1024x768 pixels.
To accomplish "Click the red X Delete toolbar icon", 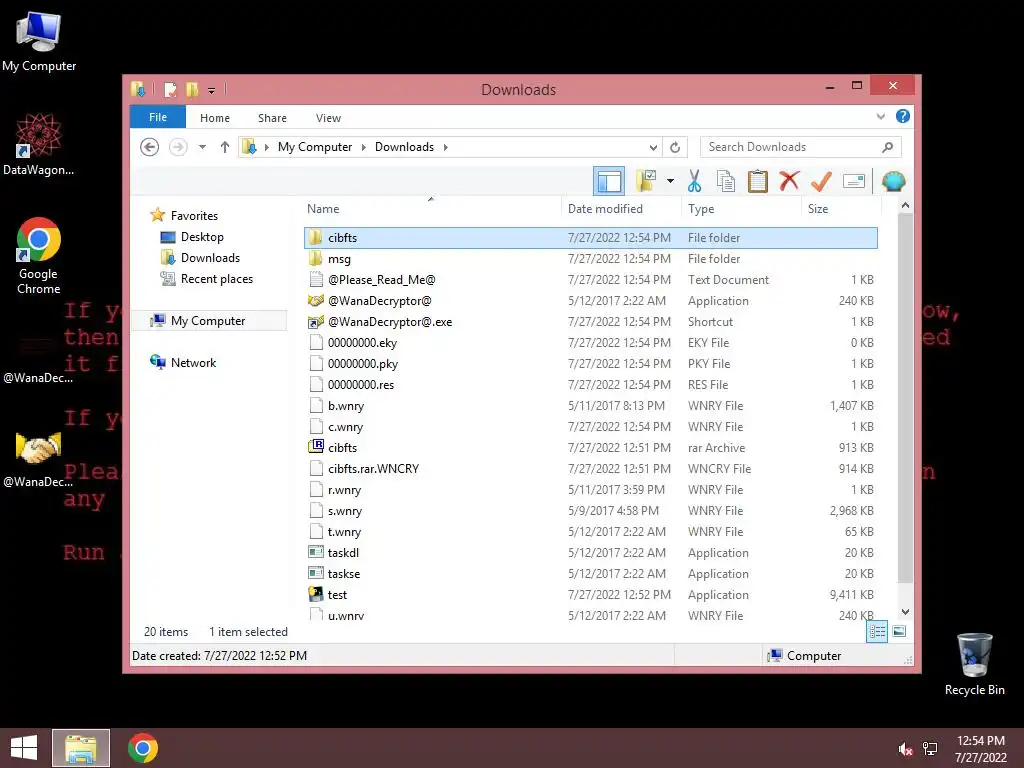I will [x=789, y=181].
